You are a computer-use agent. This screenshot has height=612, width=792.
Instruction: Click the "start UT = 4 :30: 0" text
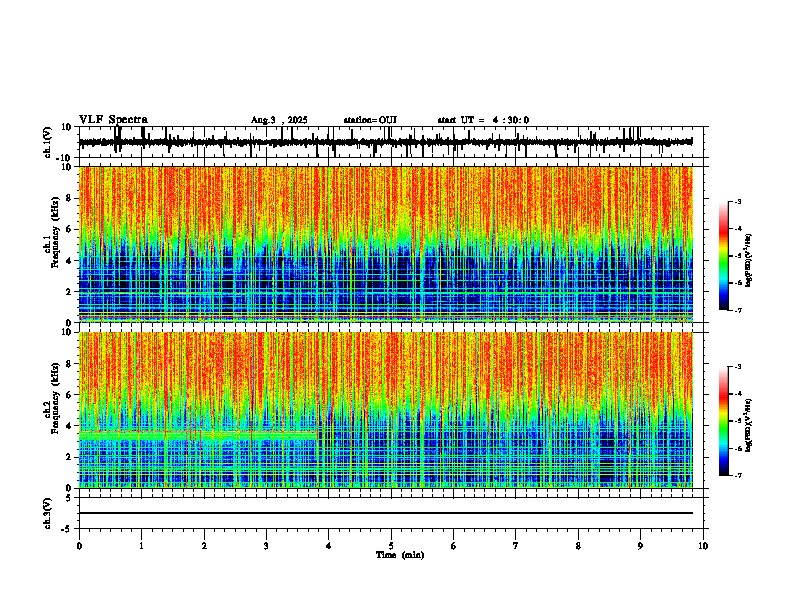[483, 120]
